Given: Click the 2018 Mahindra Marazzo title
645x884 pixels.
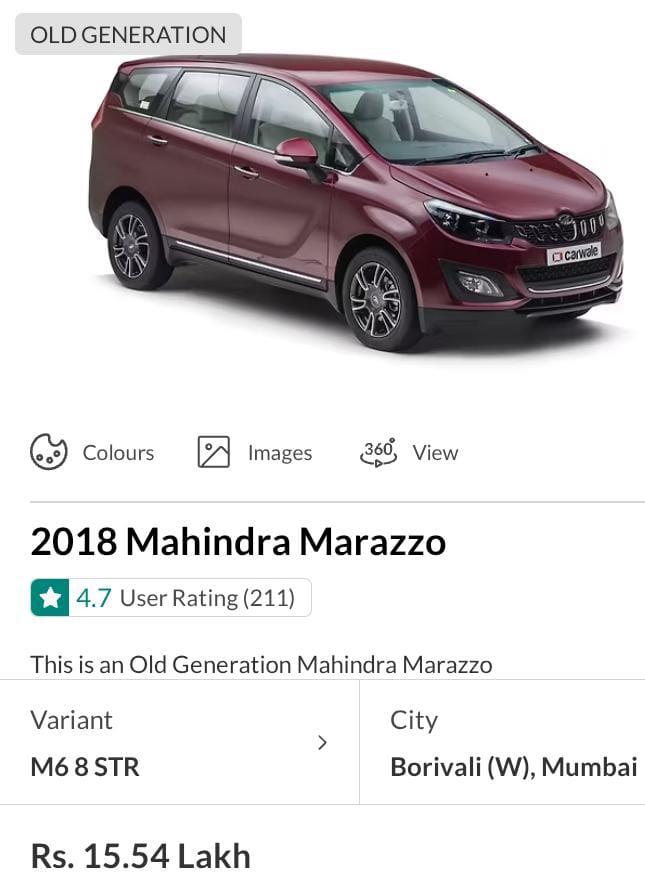Looking at the screenshot, I should coord(238,542).
